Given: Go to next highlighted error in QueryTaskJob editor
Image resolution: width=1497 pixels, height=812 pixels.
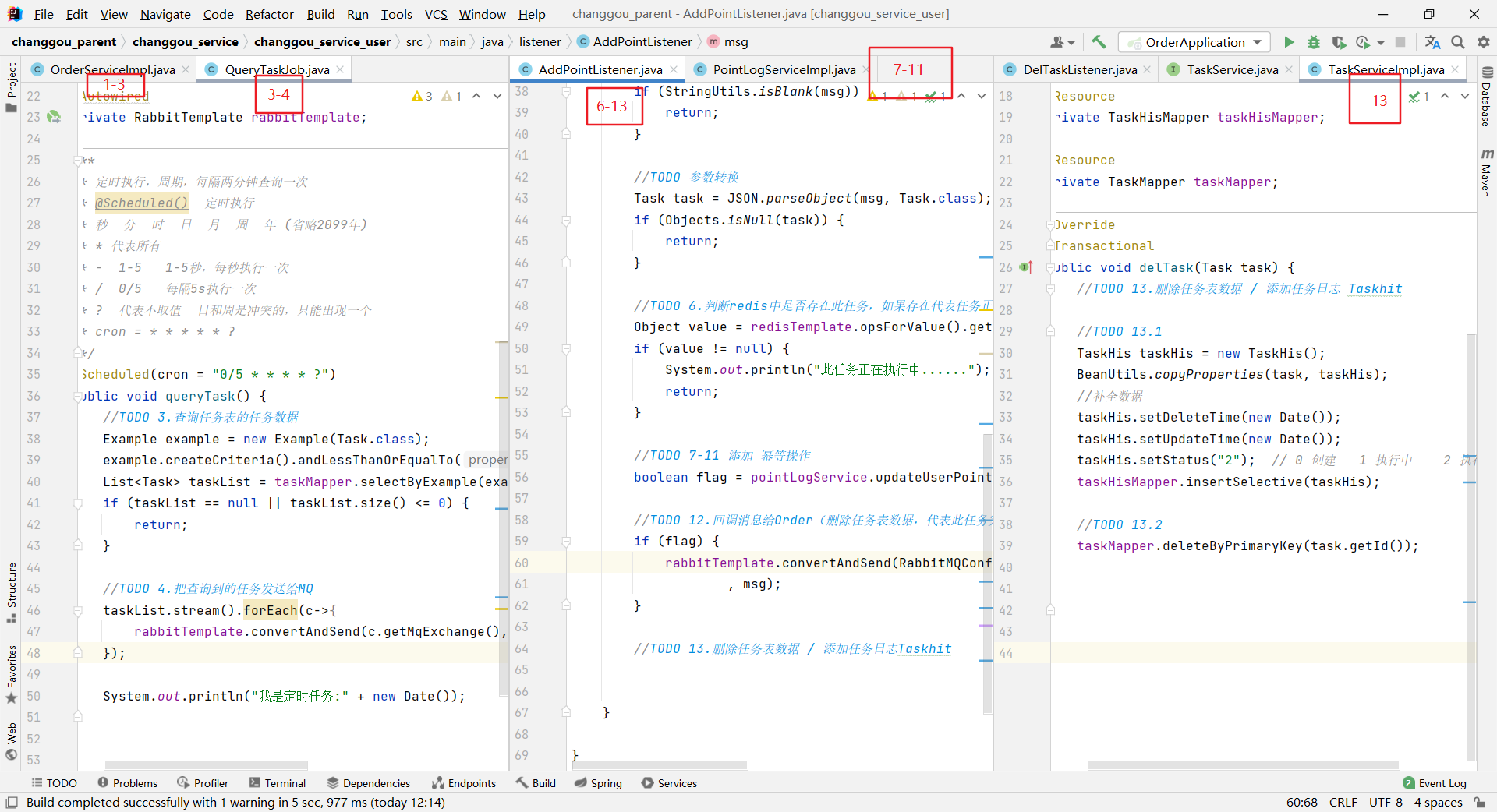Looking at the screenshot, I should (x=497, y=96).
